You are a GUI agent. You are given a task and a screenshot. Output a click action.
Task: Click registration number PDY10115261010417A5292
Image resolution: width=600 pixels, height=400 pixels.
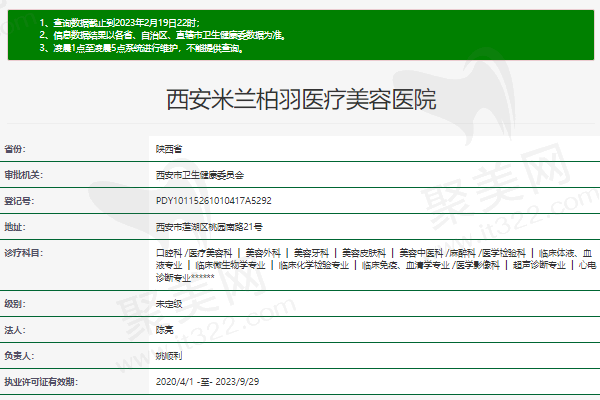(x=213, y=201)
